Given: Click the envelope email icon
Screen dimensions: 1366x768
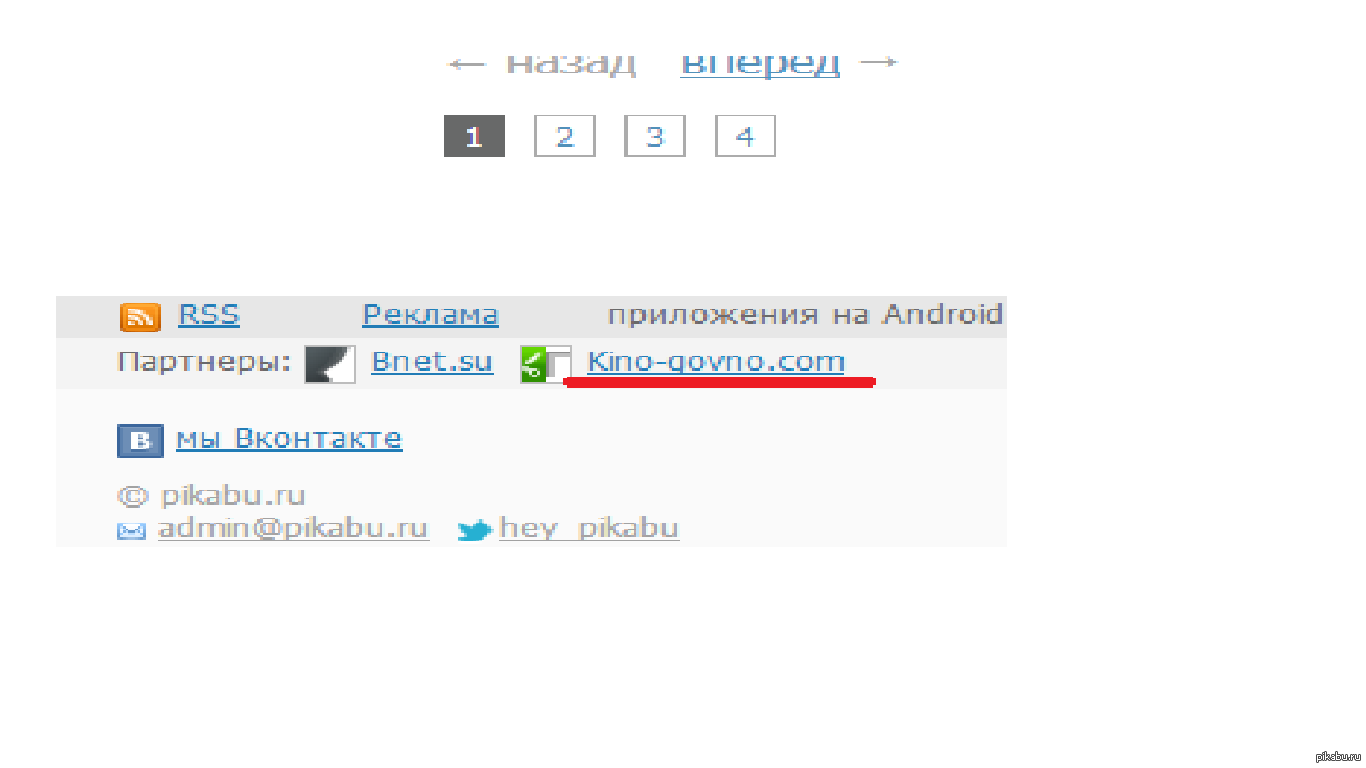Looking at the screenshot, I should point(131,532).
